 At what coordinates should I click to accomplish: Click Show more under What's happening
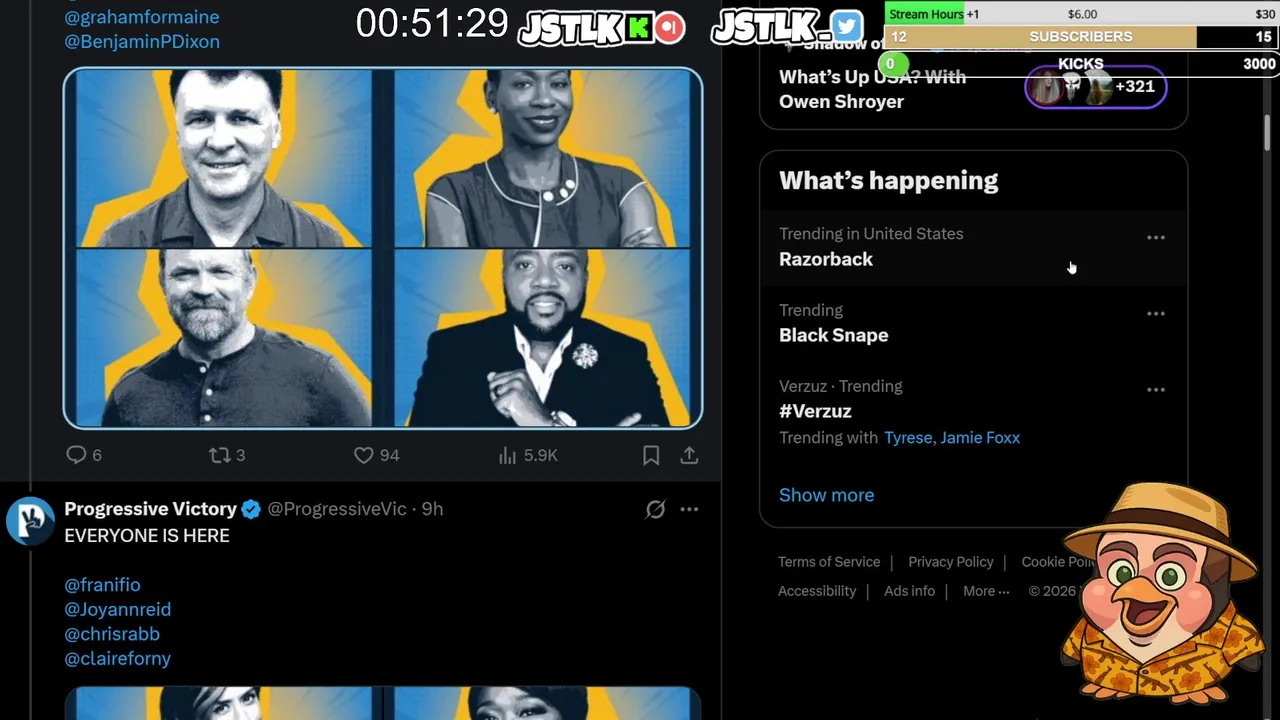[x=826, y=495]
